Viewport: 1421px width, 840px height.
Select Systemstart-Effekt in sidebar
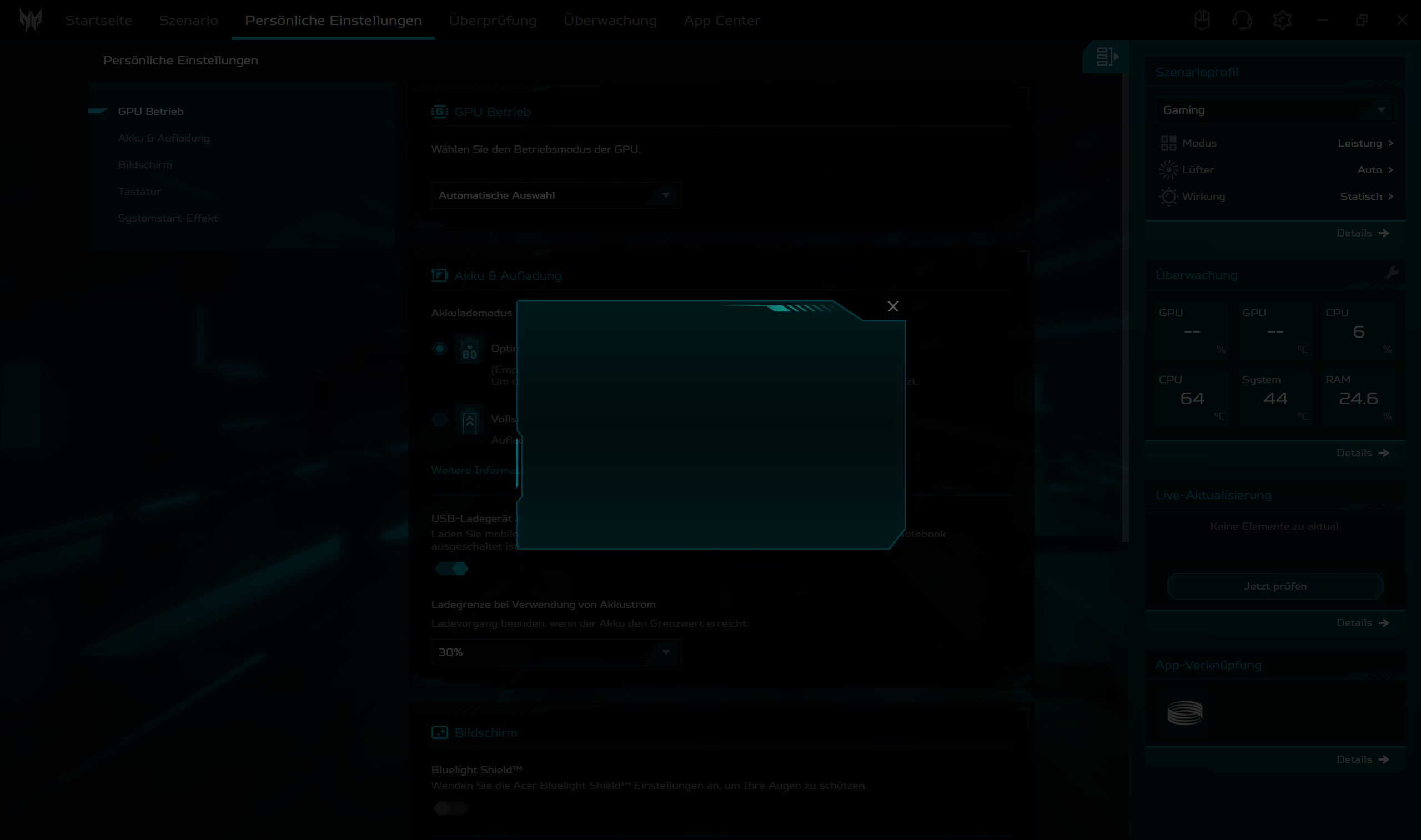[x=168, y=218]
